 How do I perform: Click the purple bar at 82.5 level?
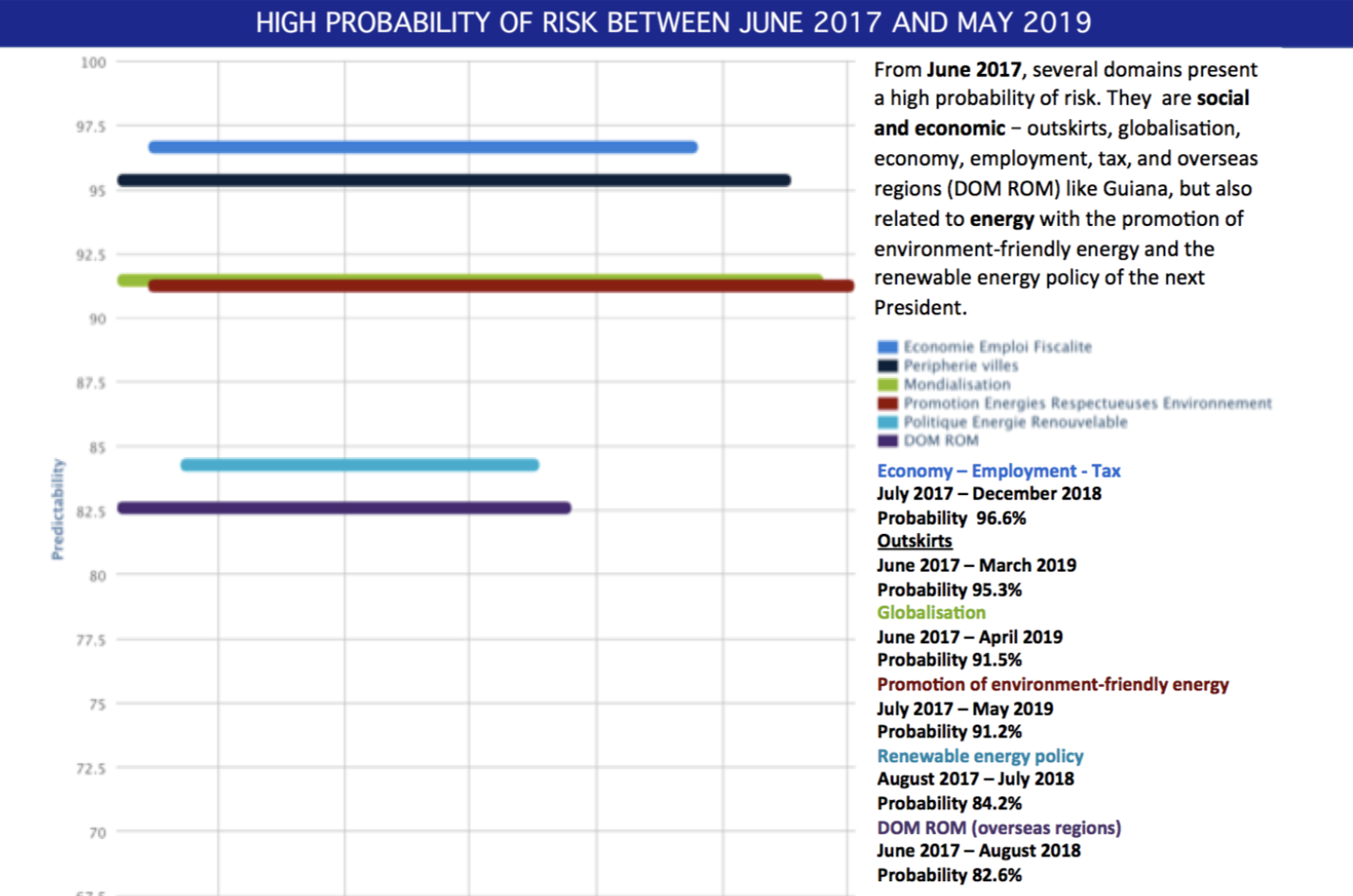344,508
